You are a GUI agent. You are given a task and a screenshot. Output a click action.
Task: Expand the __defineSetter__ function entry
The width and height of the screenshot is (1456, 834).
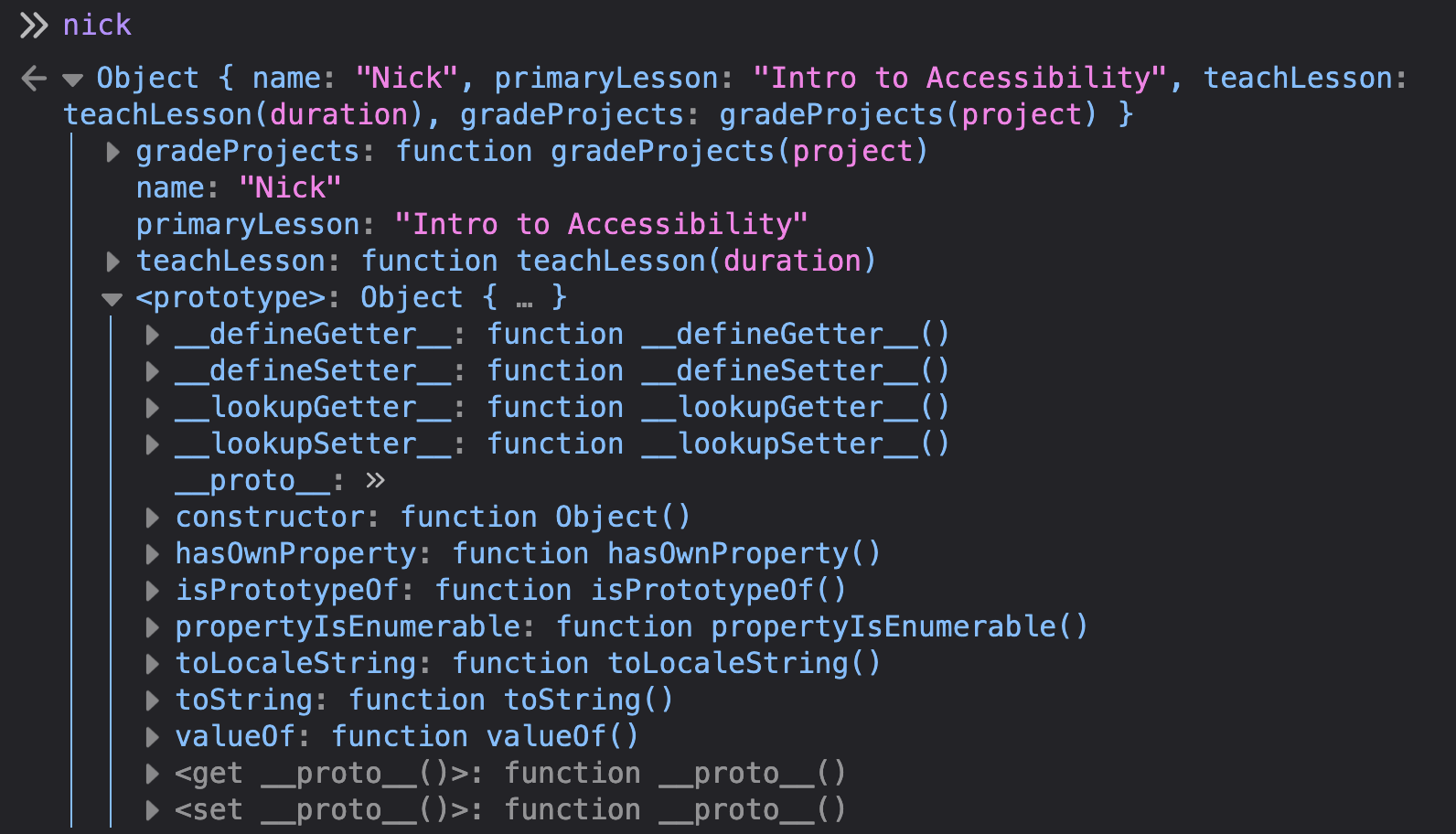click(x=152, y=370)
